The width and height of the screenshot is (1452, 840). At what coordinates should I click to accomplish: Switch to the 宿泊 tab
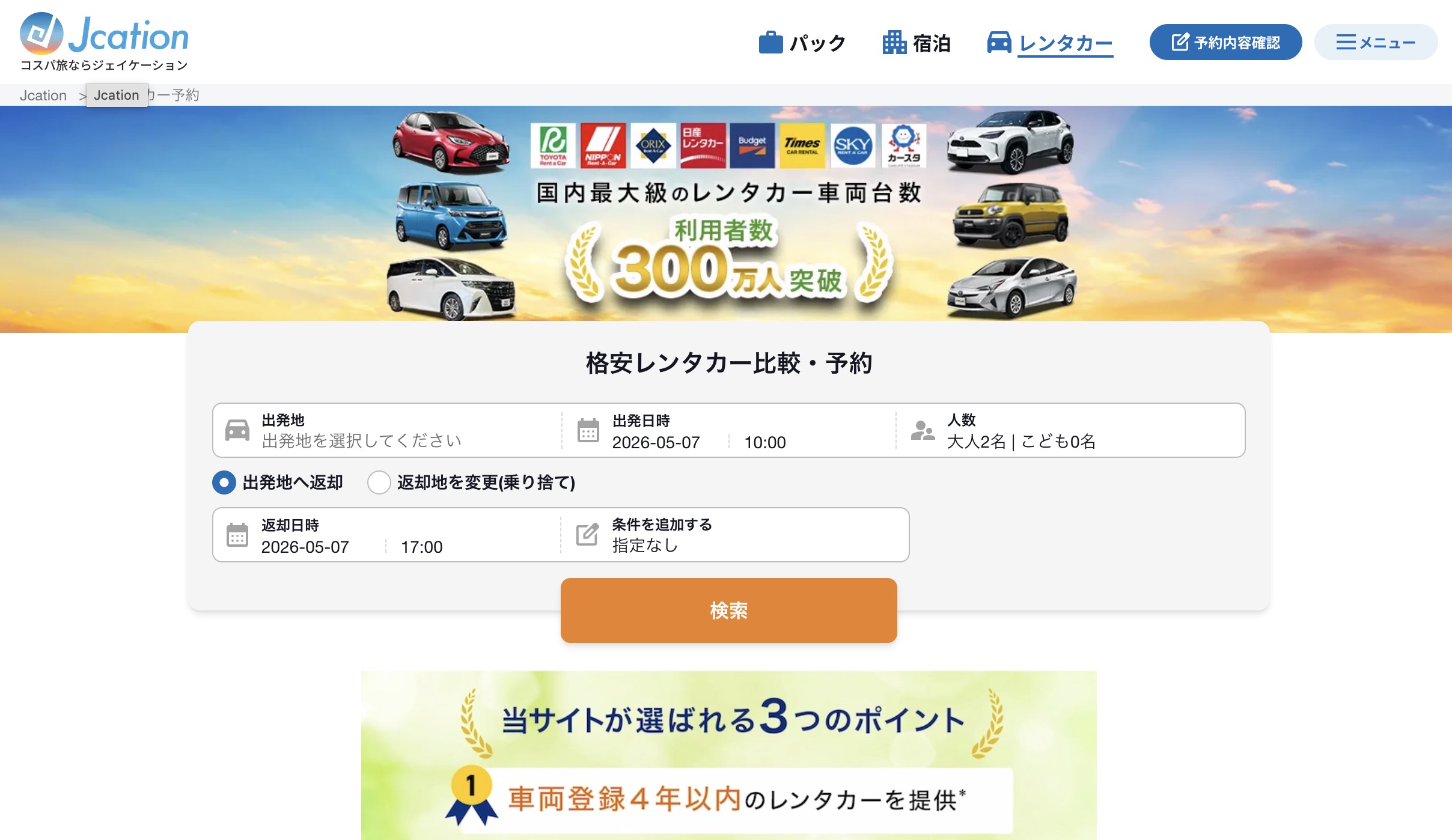[x=931, y=43]
